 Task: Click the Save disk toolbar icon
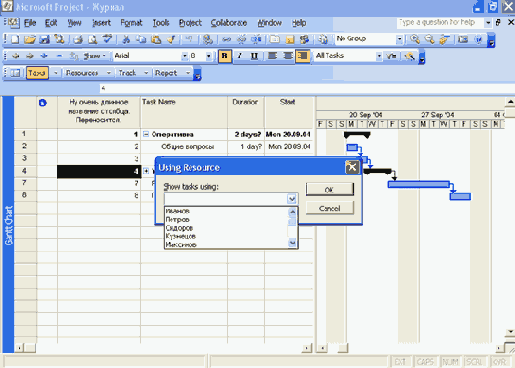point(45,40)
